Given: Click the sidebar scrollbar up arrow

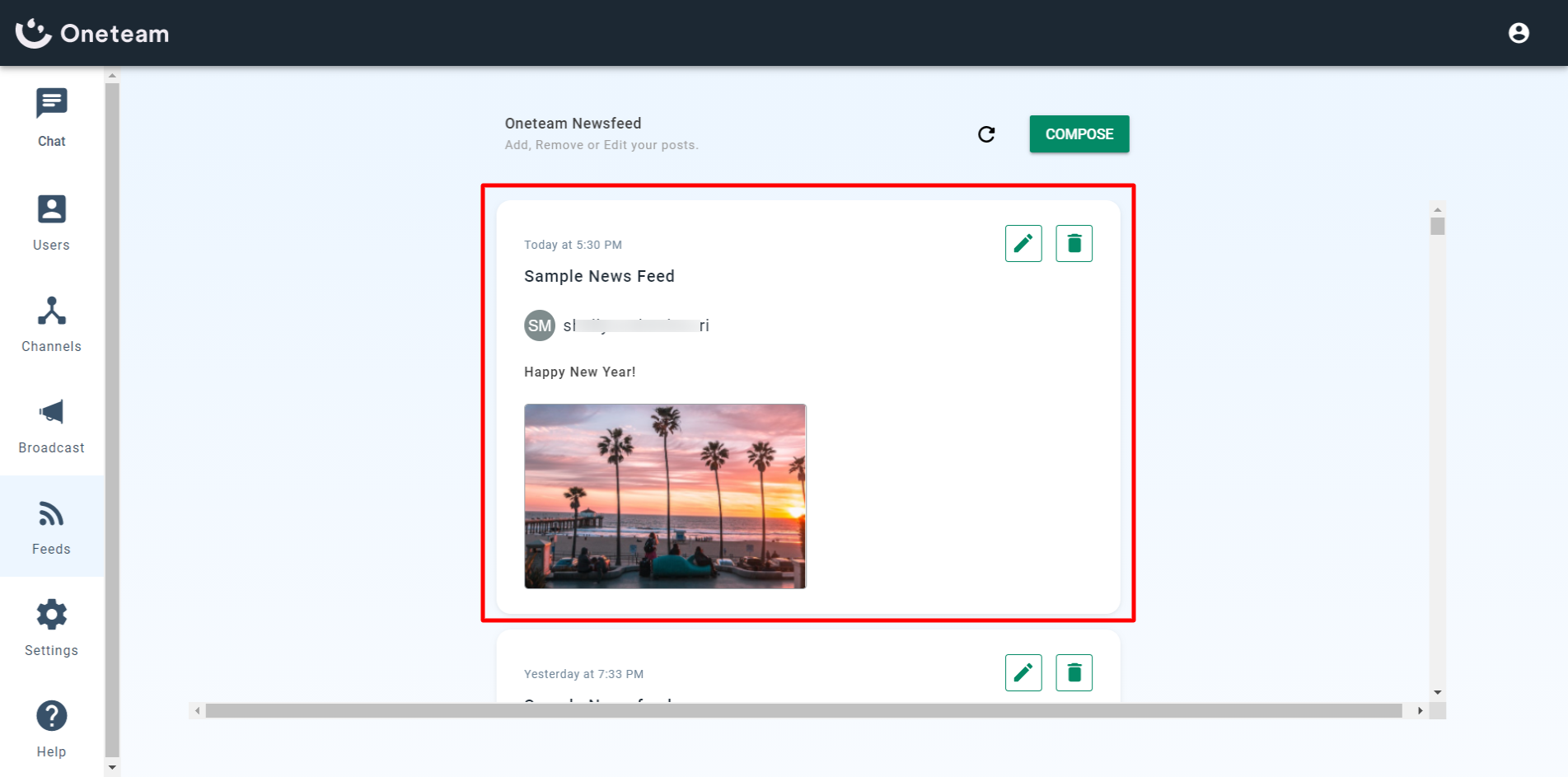Looking at the screenshot, I should (x=112, y=76).
